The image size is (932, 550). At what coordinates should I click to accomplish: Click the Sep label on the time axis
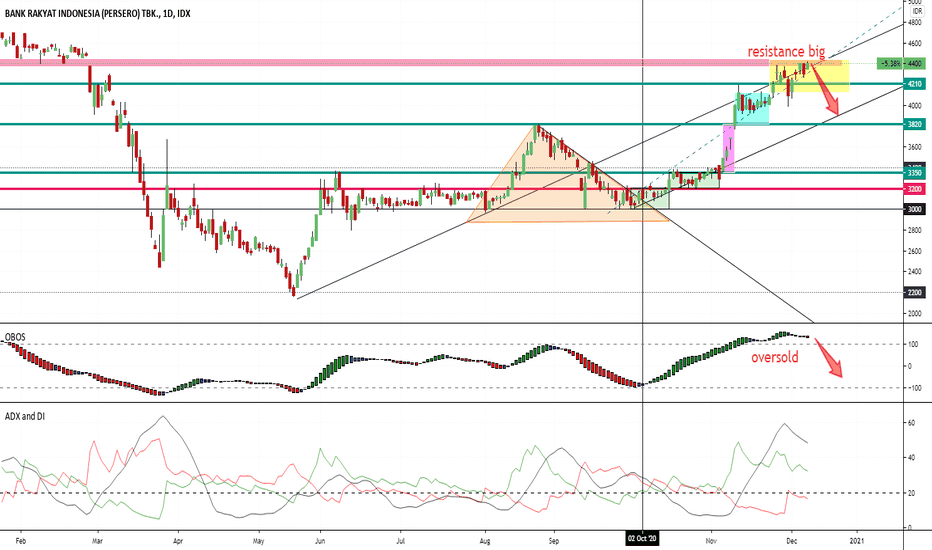[554, 541]
